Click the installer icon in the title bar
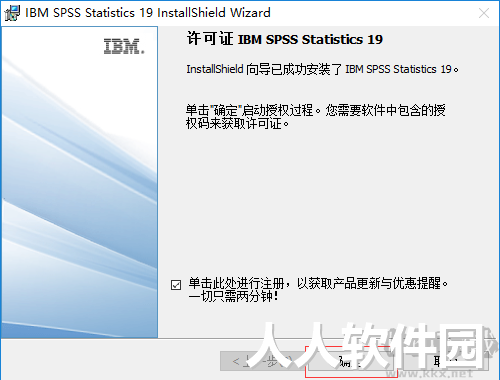The height and width of the screenshot is (380, 500). pos(12,13)
